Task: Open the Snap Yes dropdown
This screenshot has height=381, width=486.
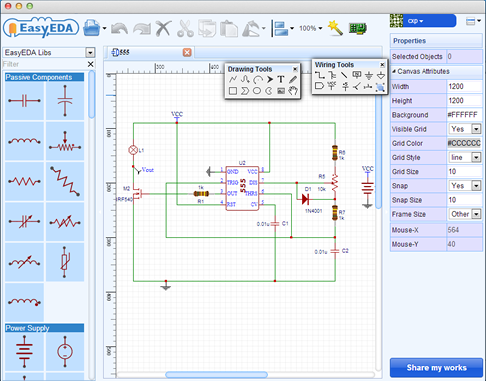Action: [465, 186]
